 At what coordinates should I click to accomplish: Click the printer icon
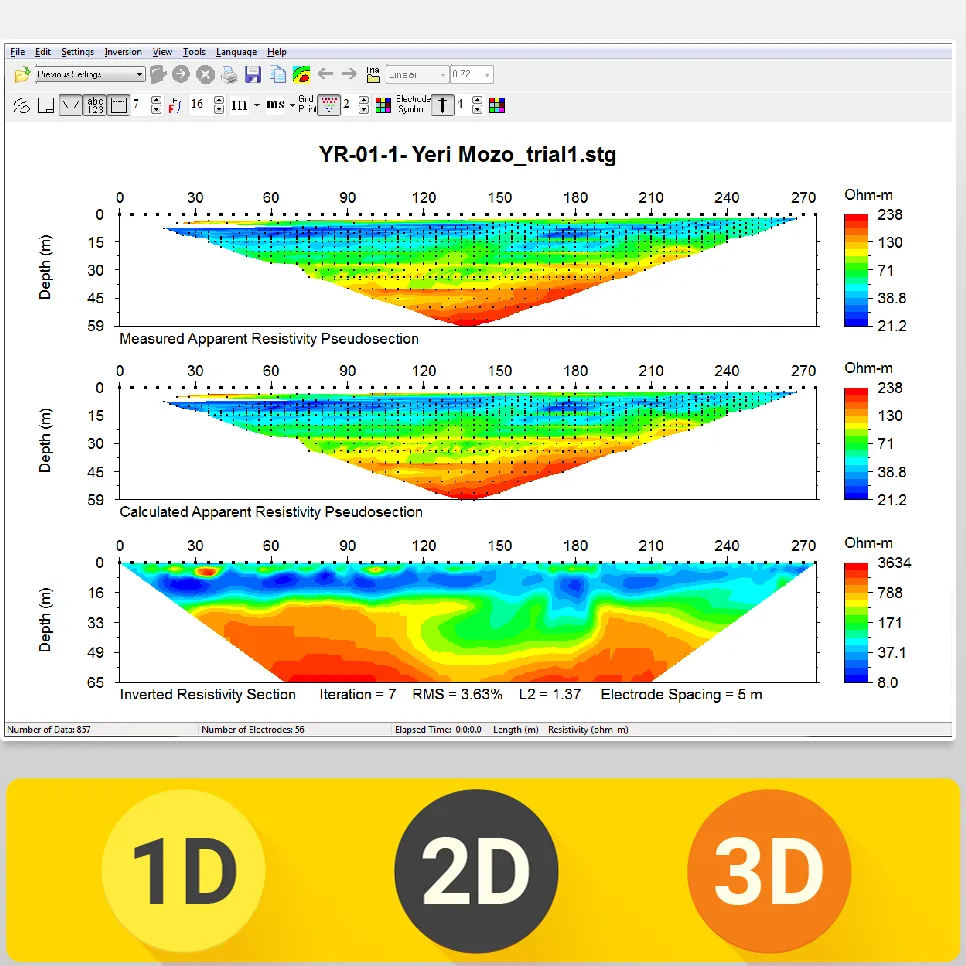point(229,75)
